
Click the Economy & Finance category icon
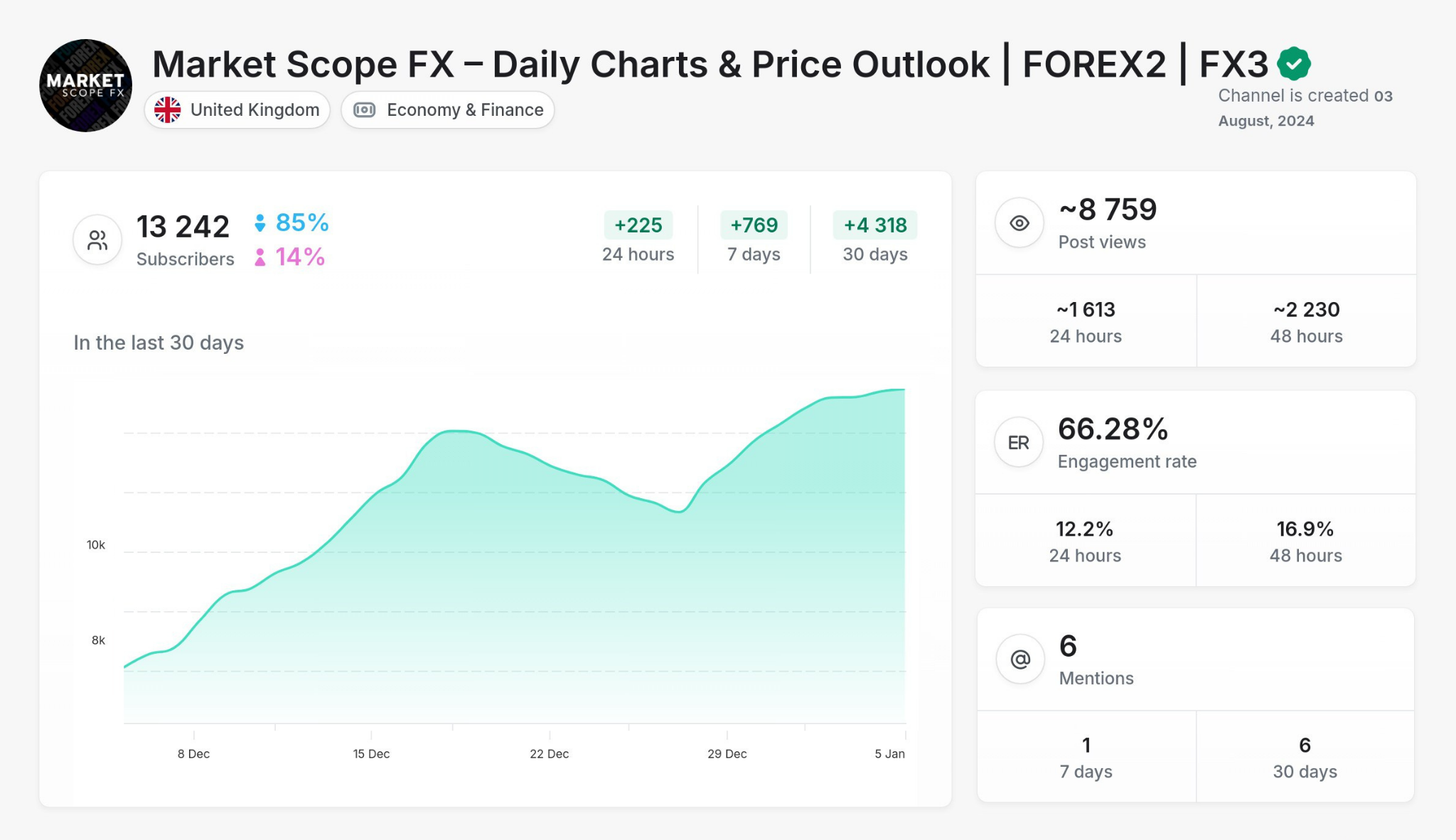[x=365, y=109]
